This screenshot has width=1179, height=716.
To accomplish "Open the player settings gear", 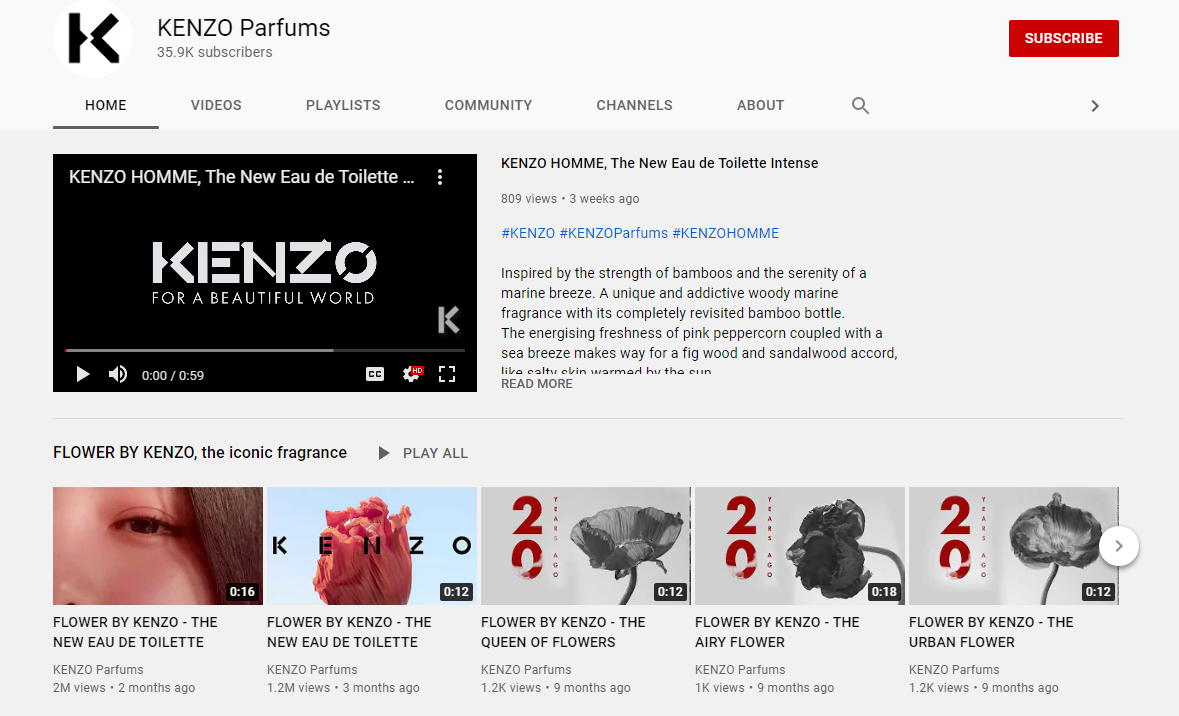I will click(412, 373).
